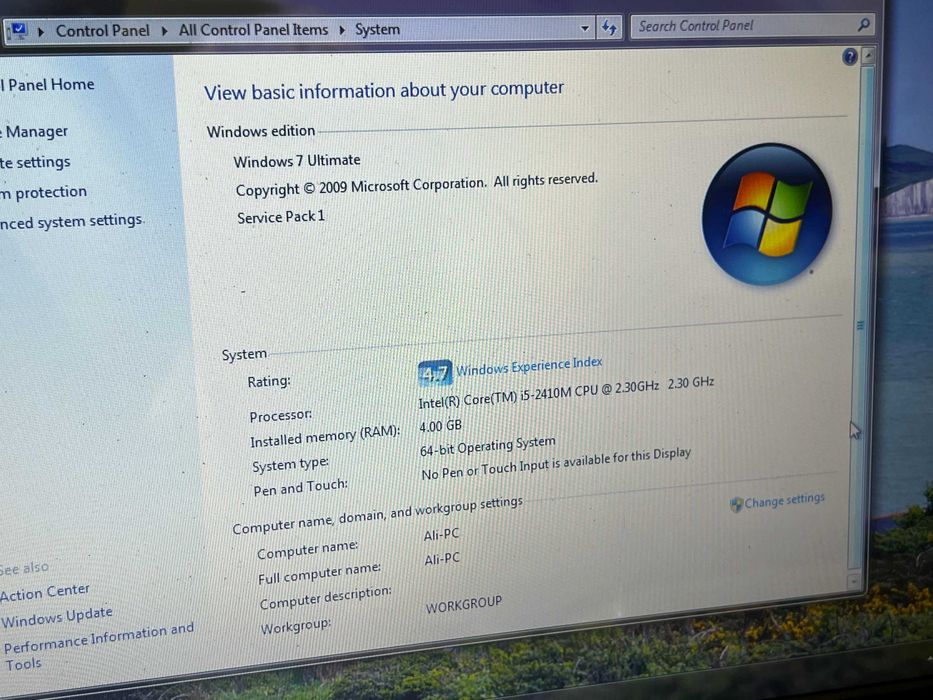Select the Control Panel breadcrumb
Viewport: 933px width, 700px height.
coord(102,30)
